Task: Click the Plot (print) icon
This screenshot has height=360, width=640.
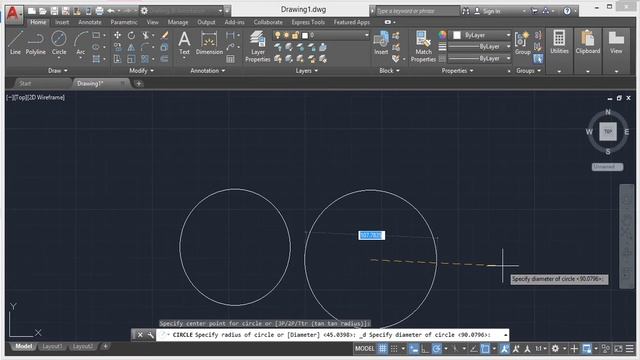Action: click(99, 11)
